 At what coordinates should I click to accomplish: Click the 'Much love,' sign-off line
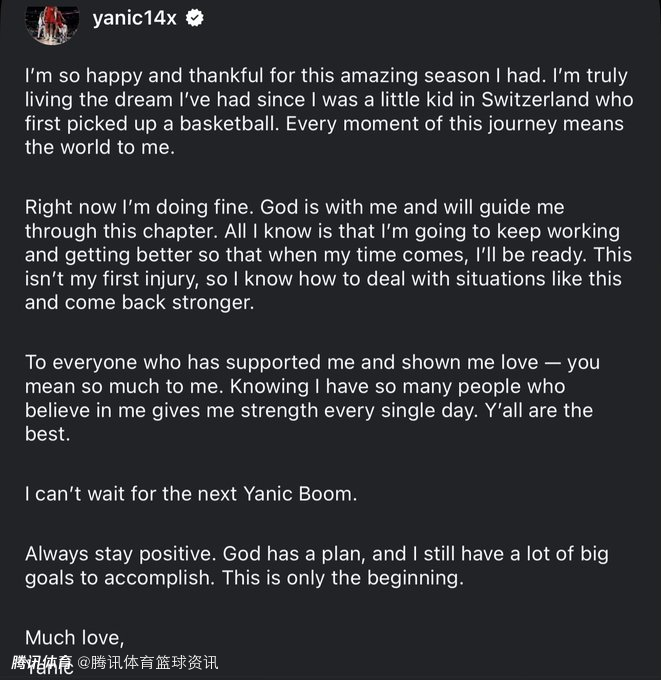coord(73,637)
